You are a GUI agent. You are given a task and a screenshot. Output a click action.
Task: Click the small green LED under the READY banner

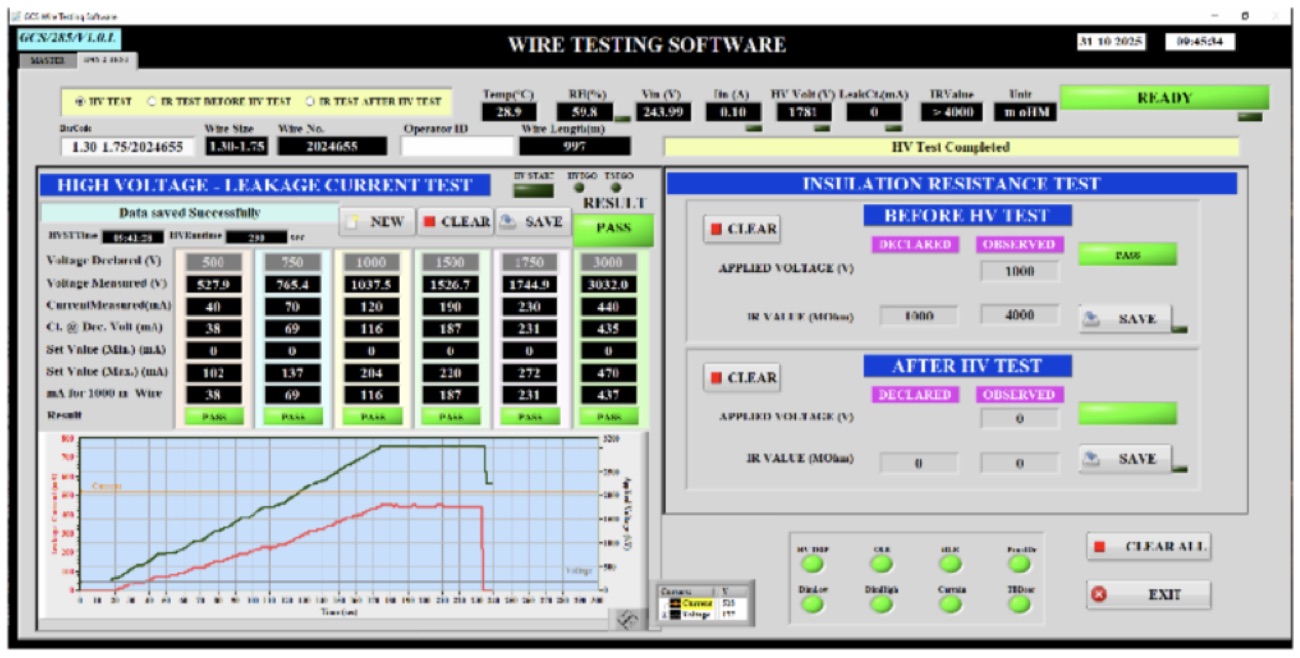point(1250,117)
